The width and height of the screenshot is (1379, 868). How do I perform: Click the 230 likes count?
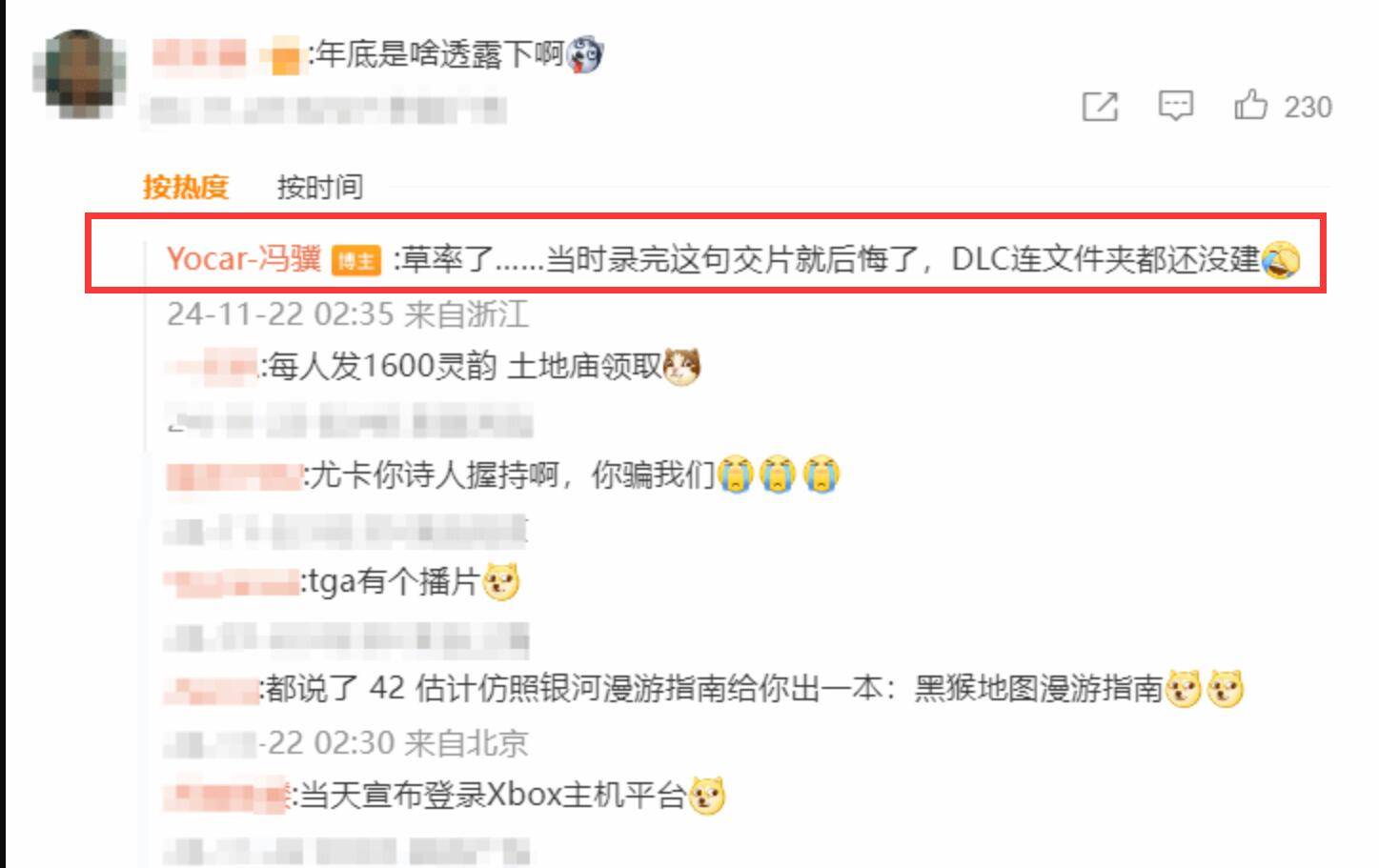coord(1308,107)
